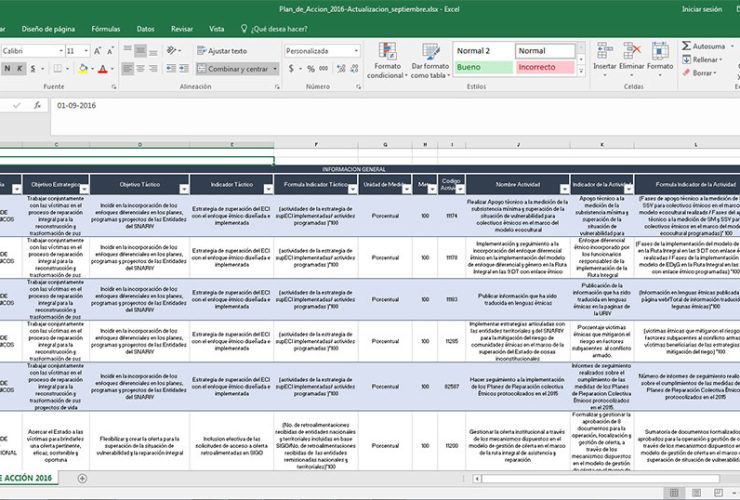
Task: Open Datos ribbon tab
Action: tap(145, 29)
